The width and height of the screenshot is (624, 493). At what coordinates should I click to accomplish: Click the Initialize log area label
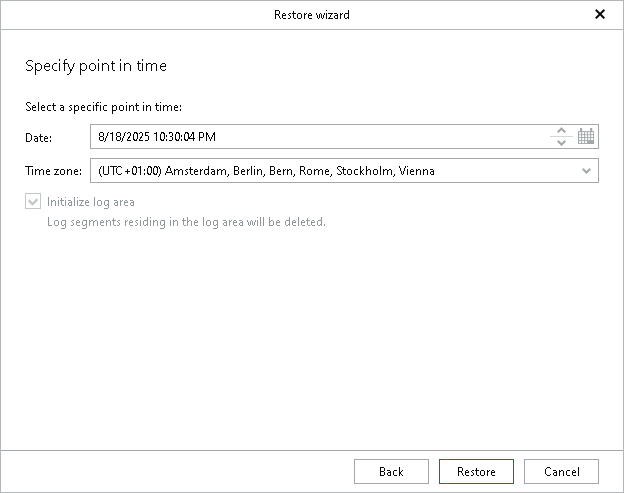[x=91, y=202]
